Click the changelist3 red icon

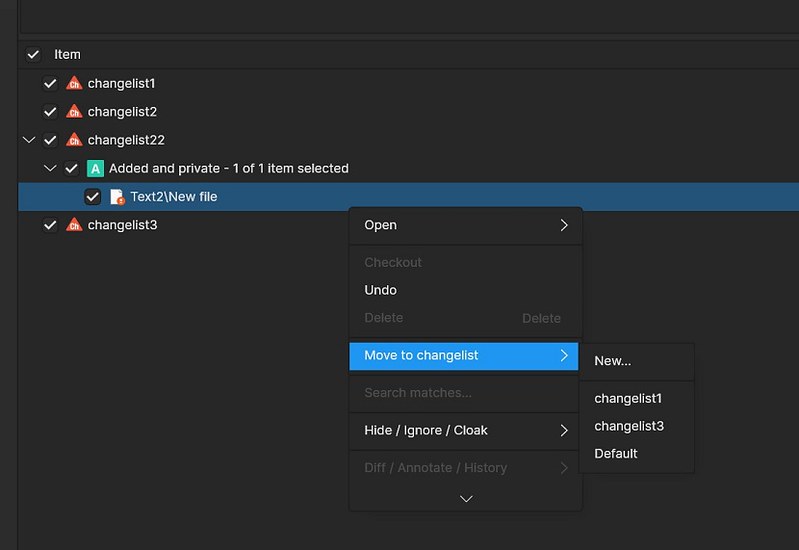73,225
